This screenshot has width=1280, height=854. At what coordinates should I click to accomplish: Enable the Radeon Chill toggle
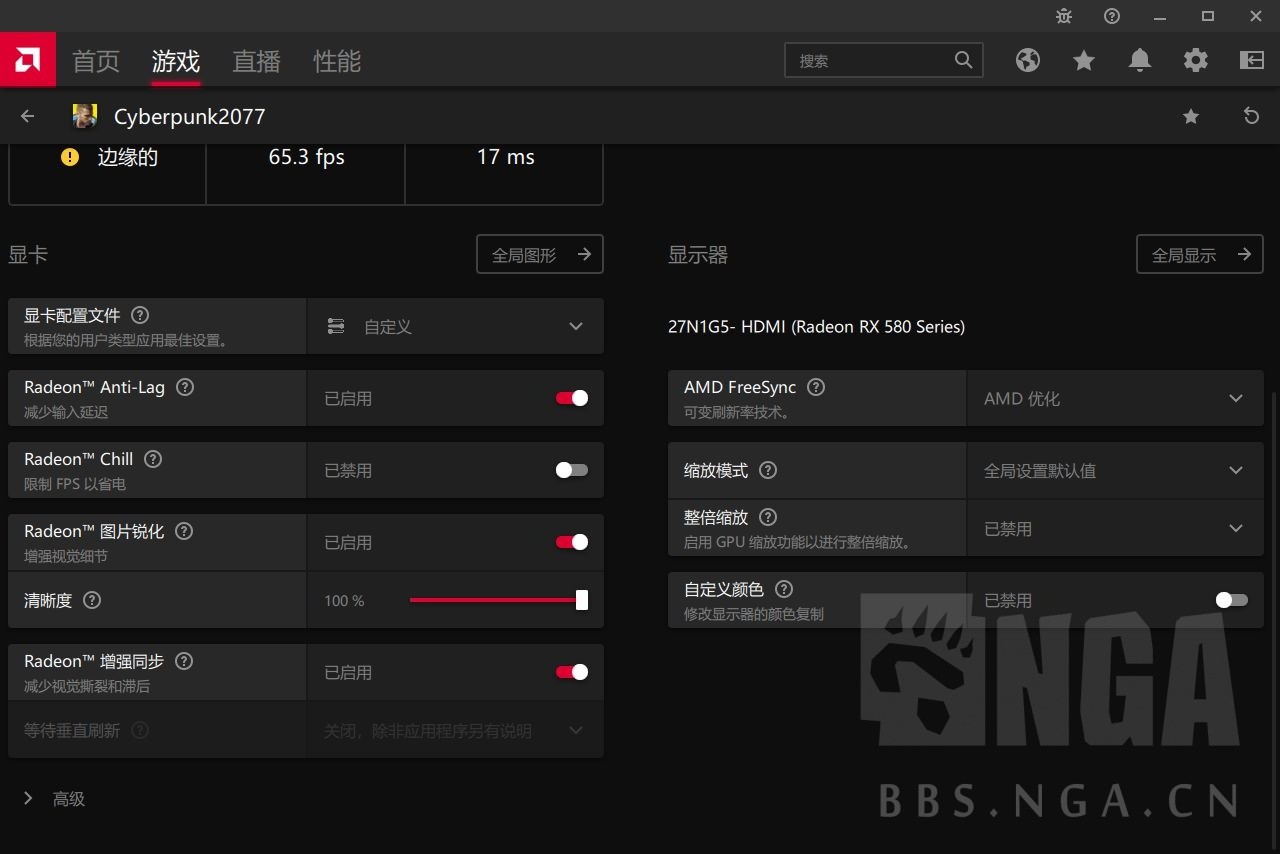(572, 470)
